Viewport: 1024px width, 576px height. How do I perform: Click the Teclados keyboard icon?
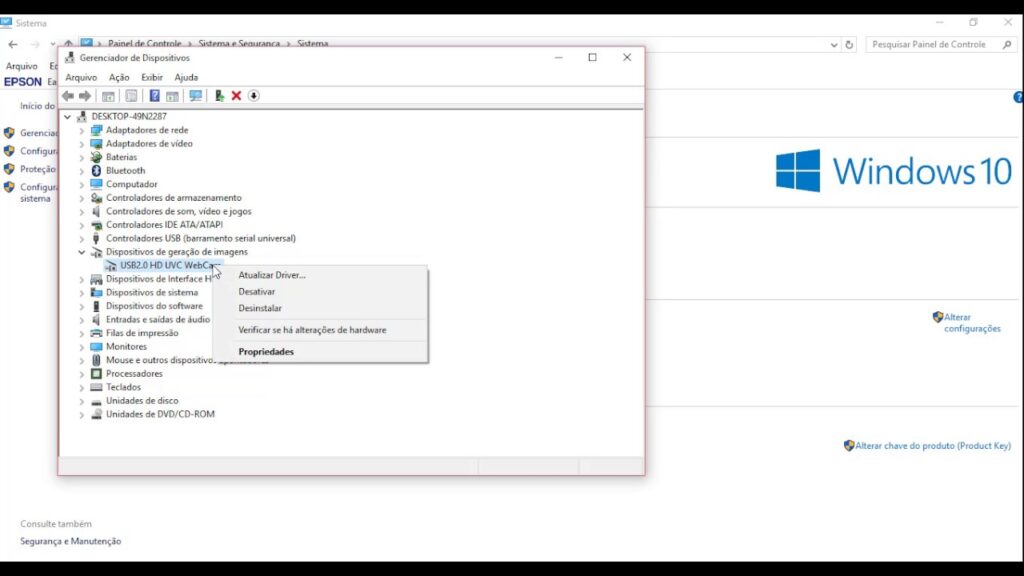96,387
